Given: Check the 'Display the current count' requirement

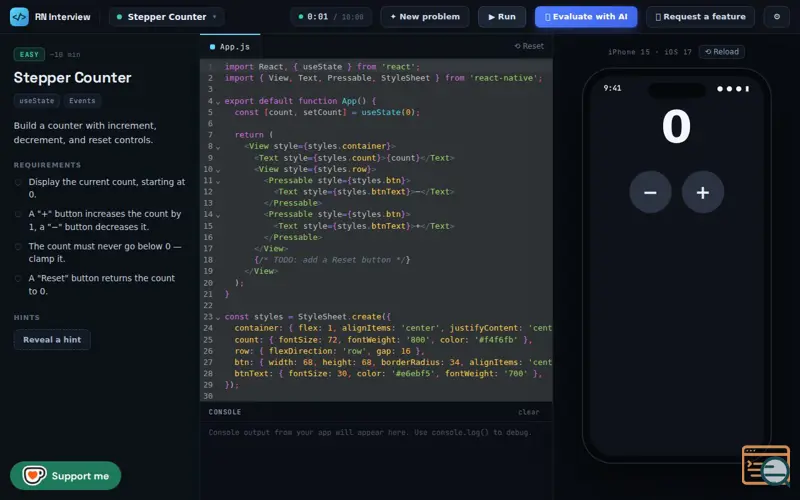Looking at the screenshot, I should (18, 182).
